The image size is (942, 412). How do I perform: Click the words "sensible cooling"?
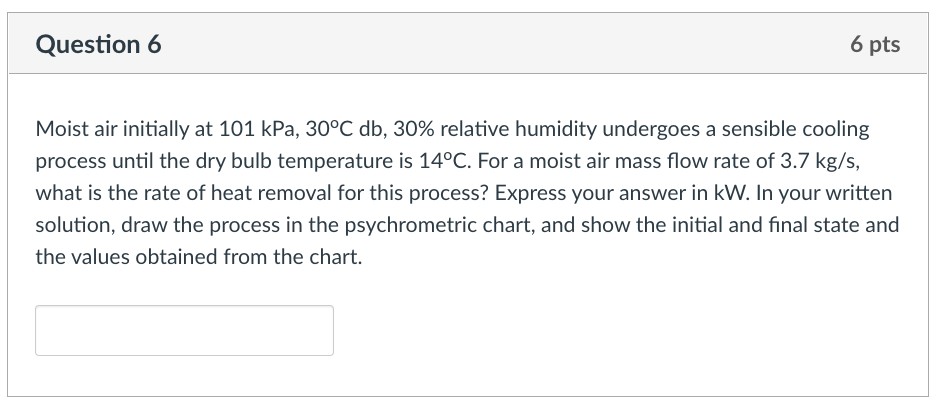[795, 129]
